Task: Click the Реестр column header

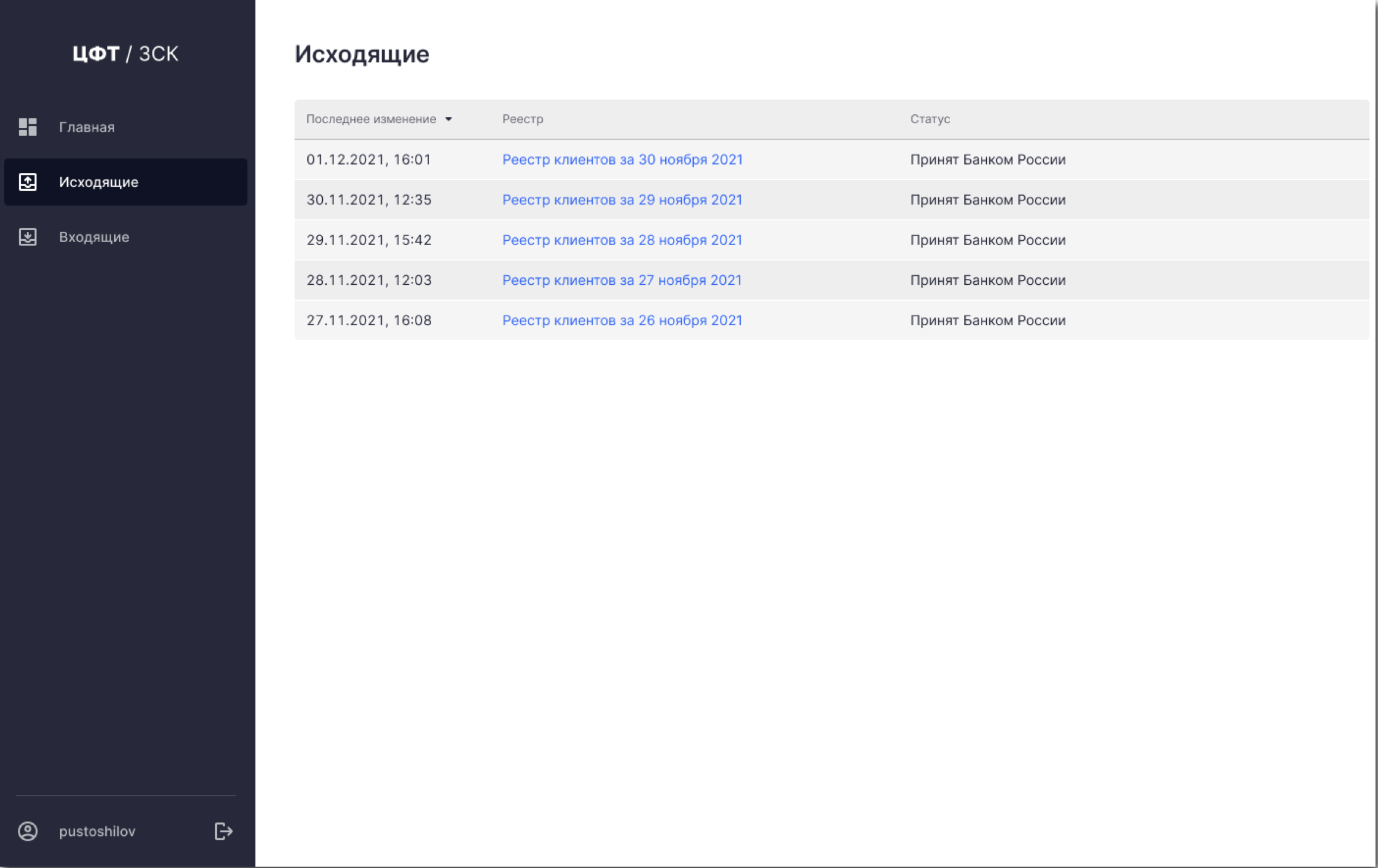Action: point(523,119)
